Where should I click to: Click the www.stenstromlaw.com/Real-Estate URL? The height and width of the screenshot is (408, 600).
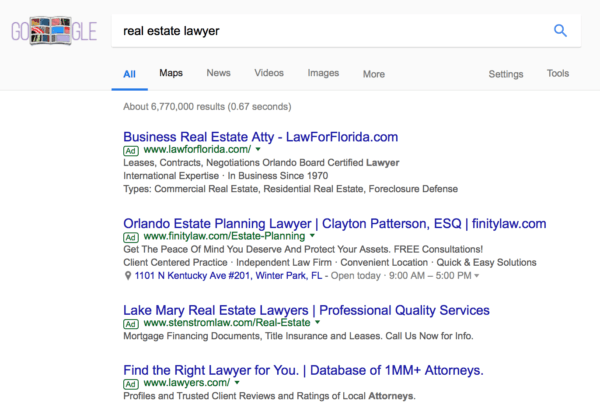(227, 323)
